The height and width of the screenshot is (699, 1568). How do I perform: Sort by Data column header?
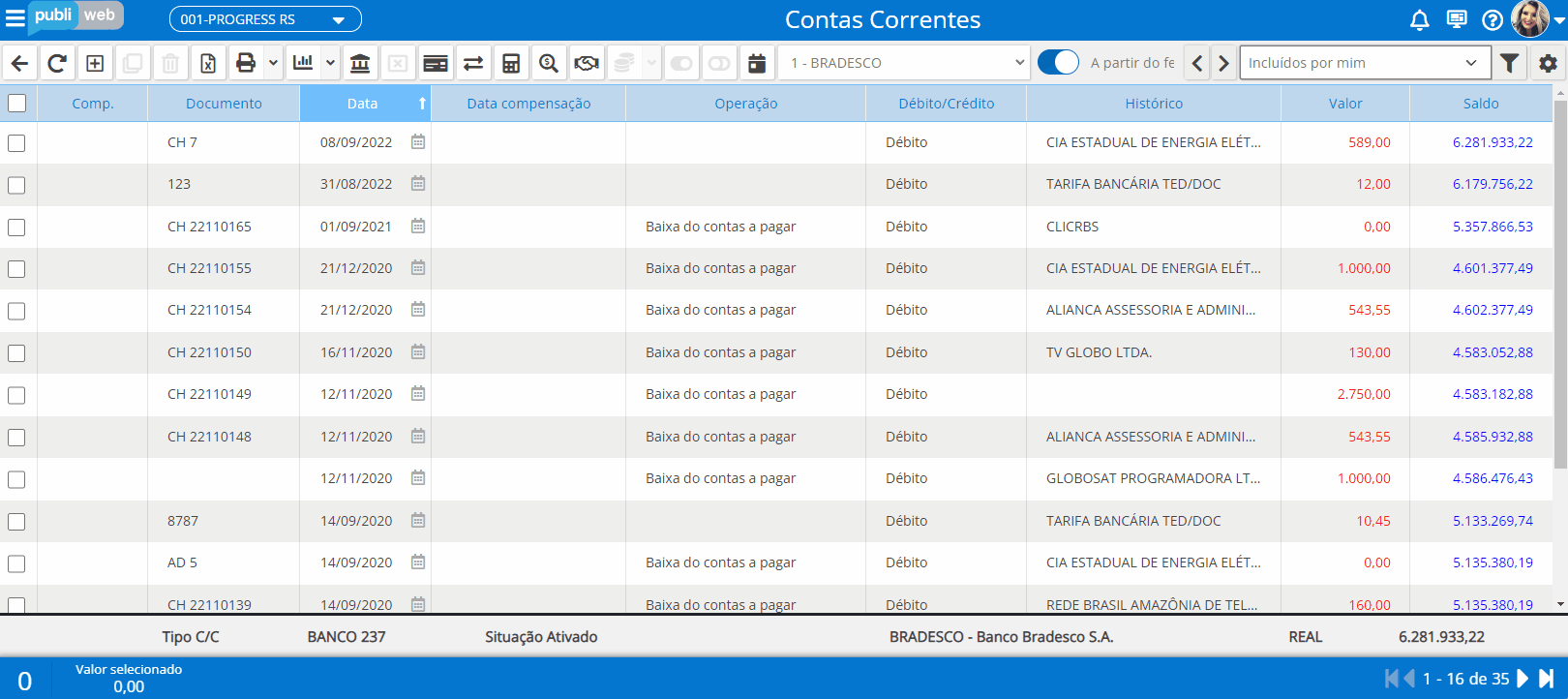click(x=365, y=104)
